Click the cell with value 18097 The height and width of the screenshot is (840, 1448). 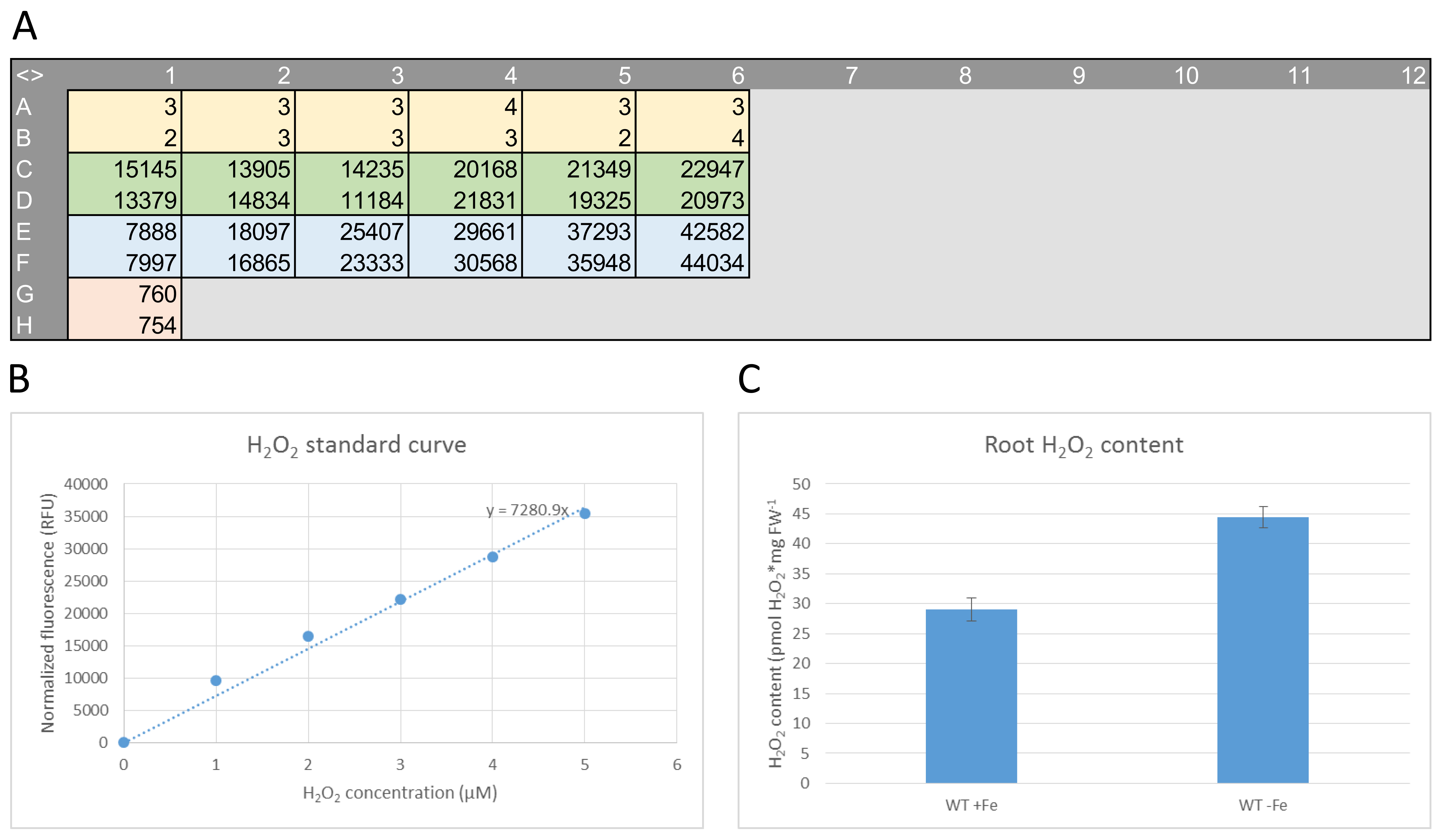click(x=238, y=232)
